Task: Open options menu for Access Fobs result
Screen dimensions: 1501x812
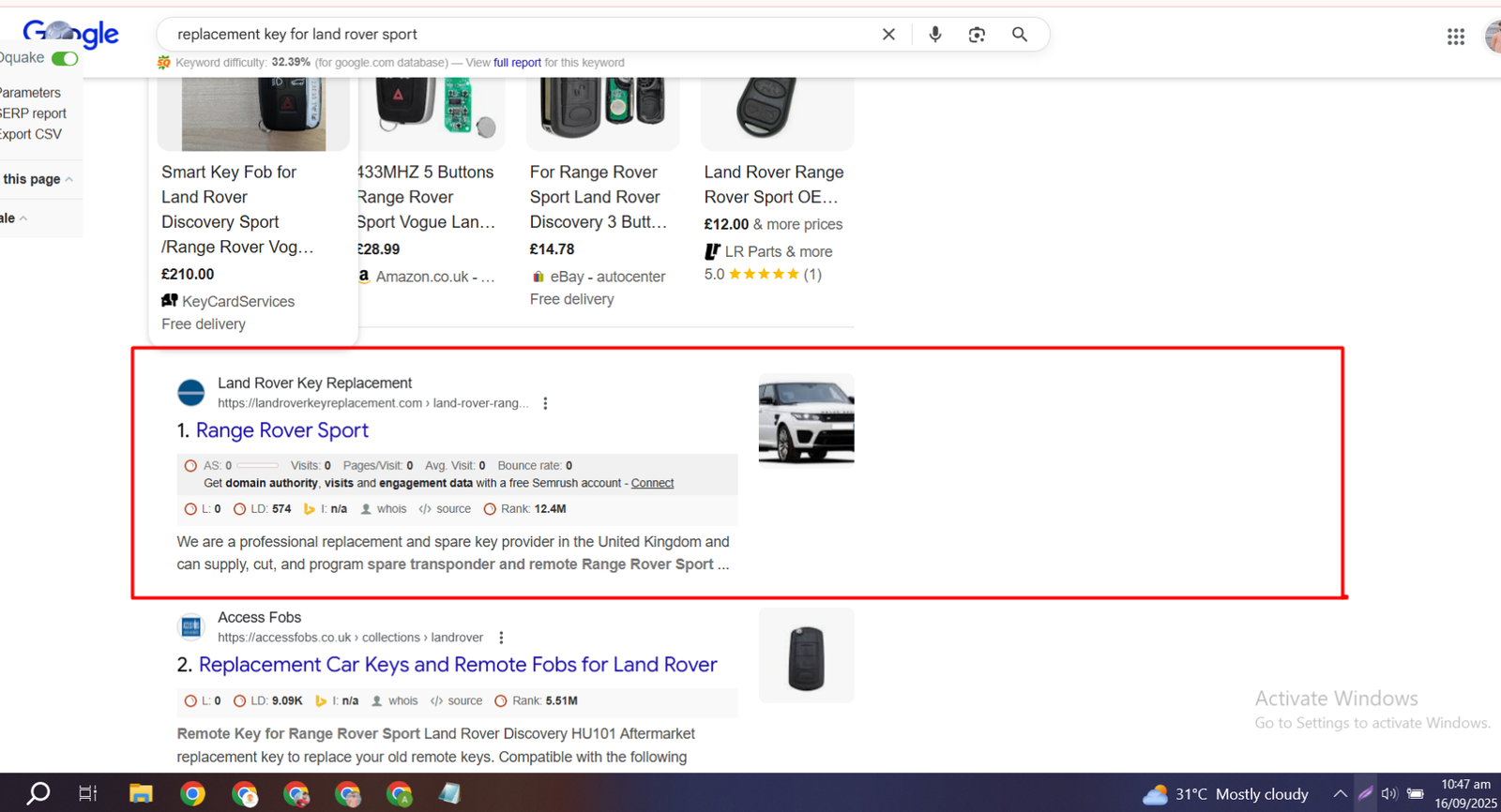Action: 501,638
